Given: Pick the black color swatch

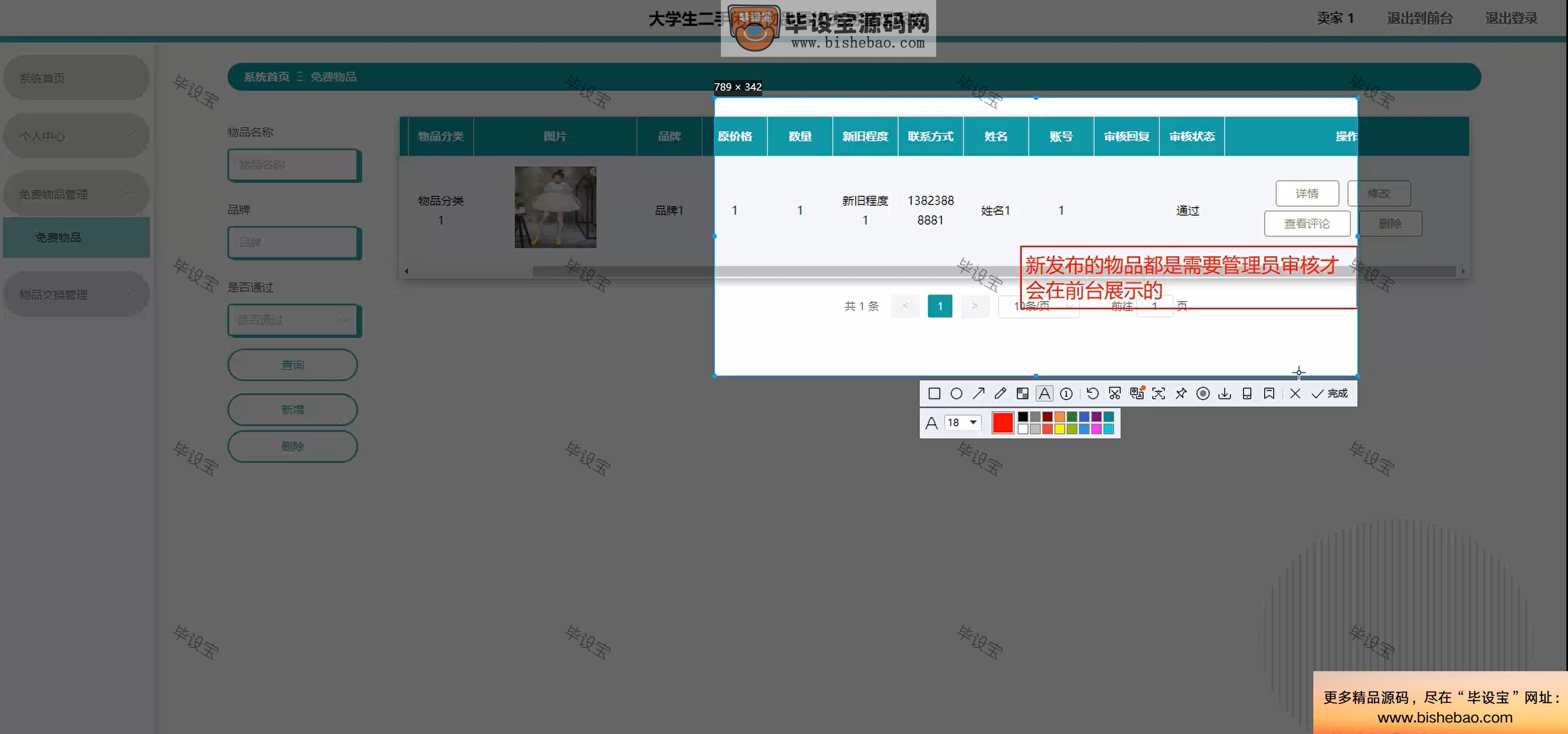Looking at the screenshot, I should pos(1023,417).
